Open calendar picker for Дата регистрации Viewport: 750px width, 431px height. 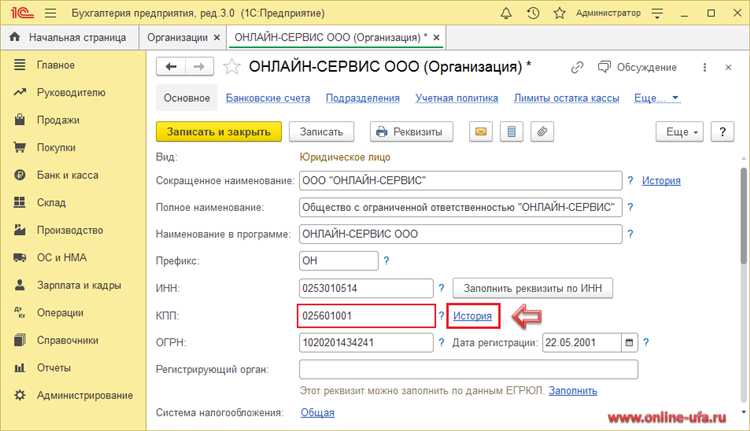[629, 343]
